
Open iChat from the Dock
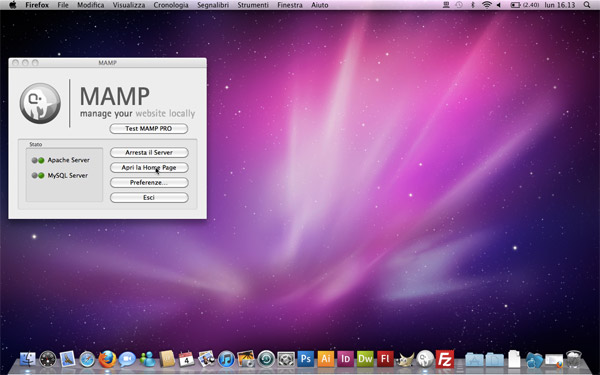coord(127,359)
